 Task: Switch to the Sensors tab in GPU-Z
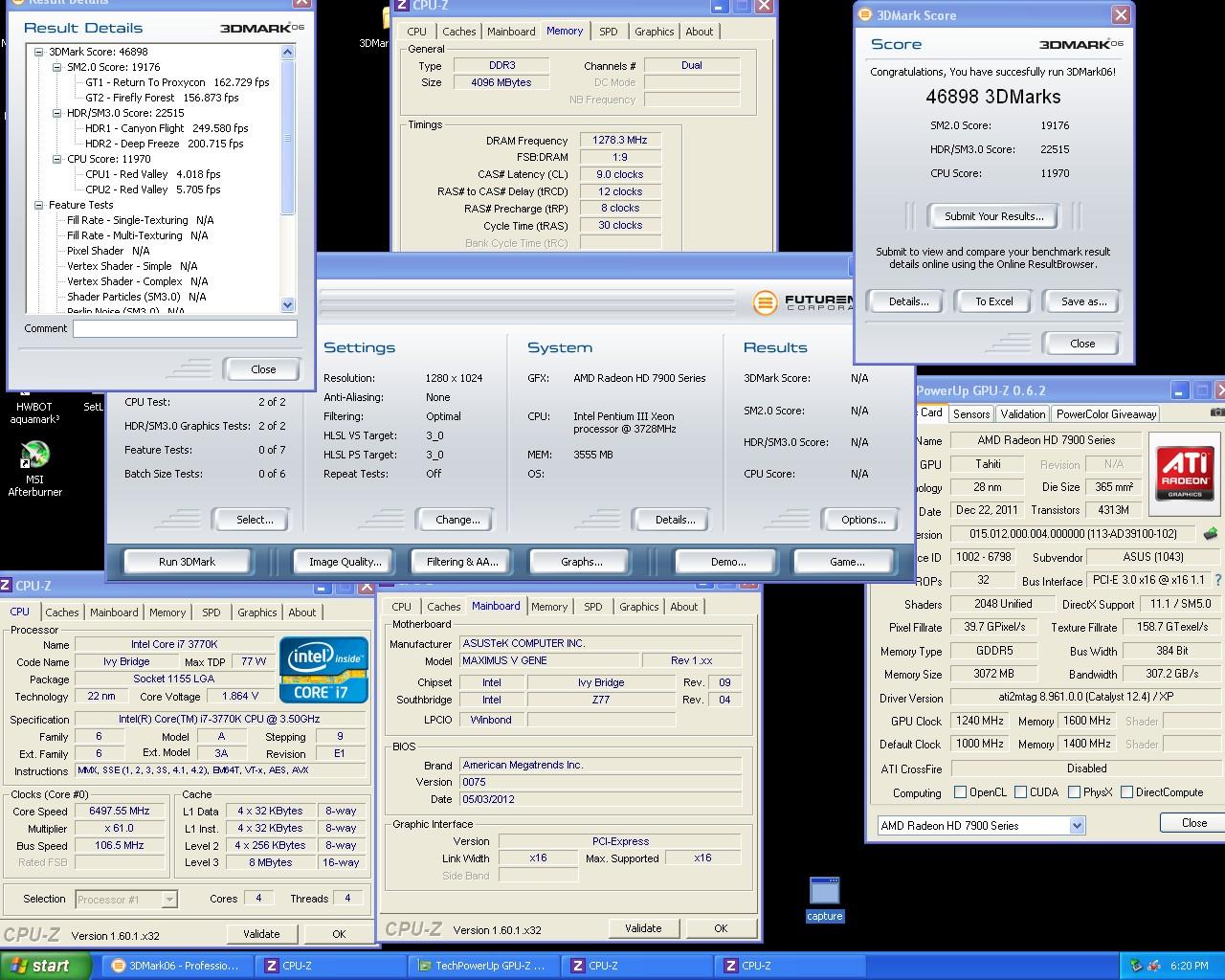[x=970, y=414]
